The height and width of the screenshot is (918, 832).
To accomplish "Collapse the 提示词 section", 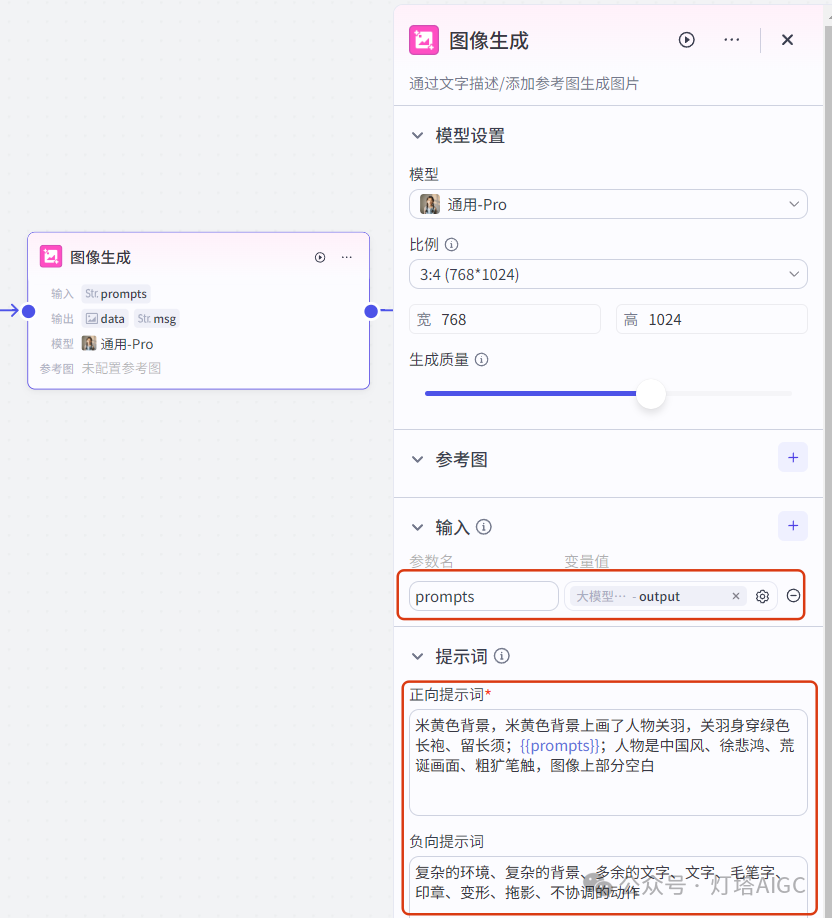I will [417, 656].
